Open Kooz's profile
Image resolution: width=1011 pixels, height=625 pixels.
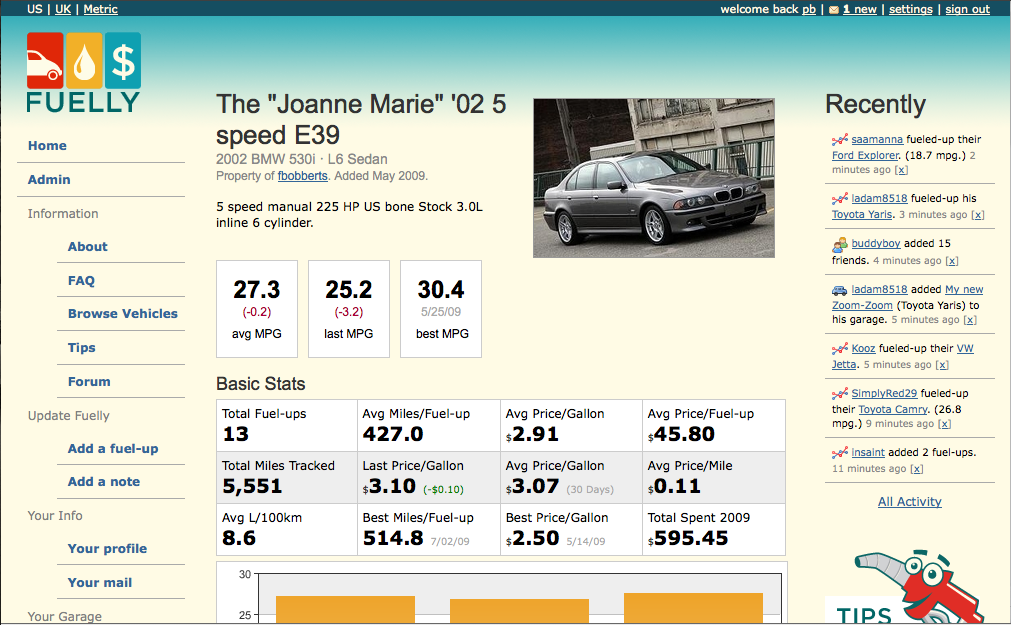(863, 349)
